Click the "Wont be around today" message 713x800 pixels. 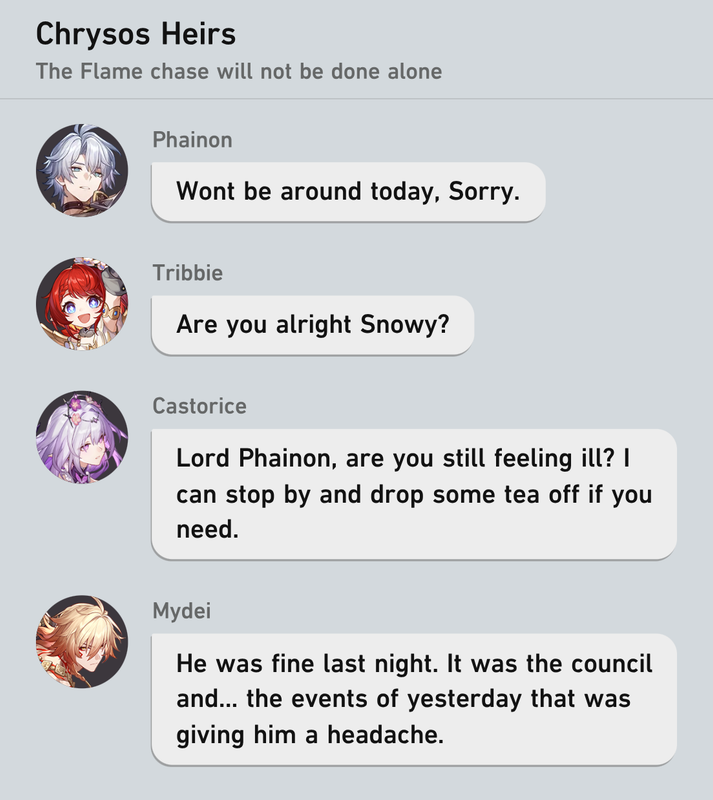(349, 192)
